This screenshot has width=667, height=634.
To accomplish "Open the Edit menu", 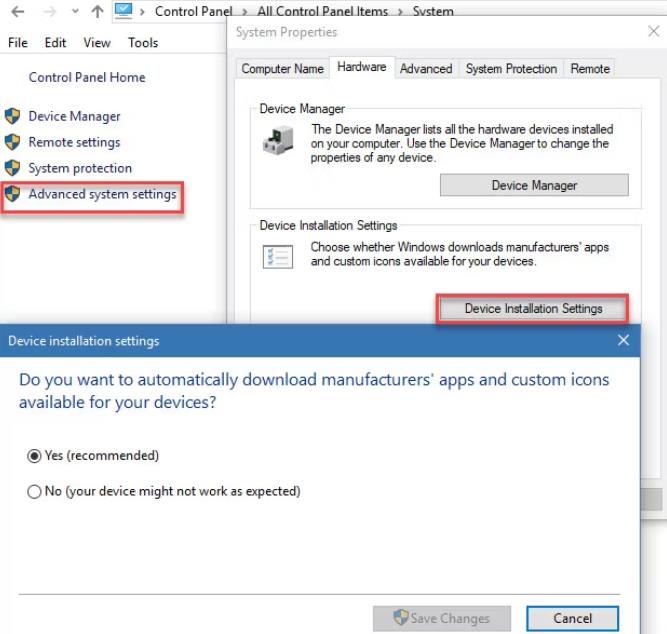I will pos(55,43).
